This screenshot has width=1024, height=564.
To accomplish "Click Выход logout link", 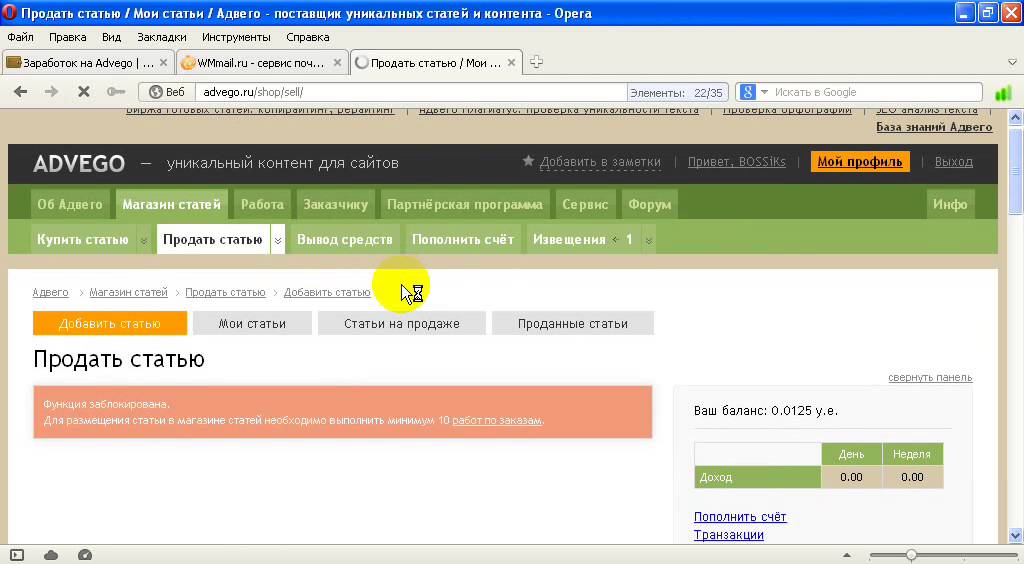I will pos(953,161).
